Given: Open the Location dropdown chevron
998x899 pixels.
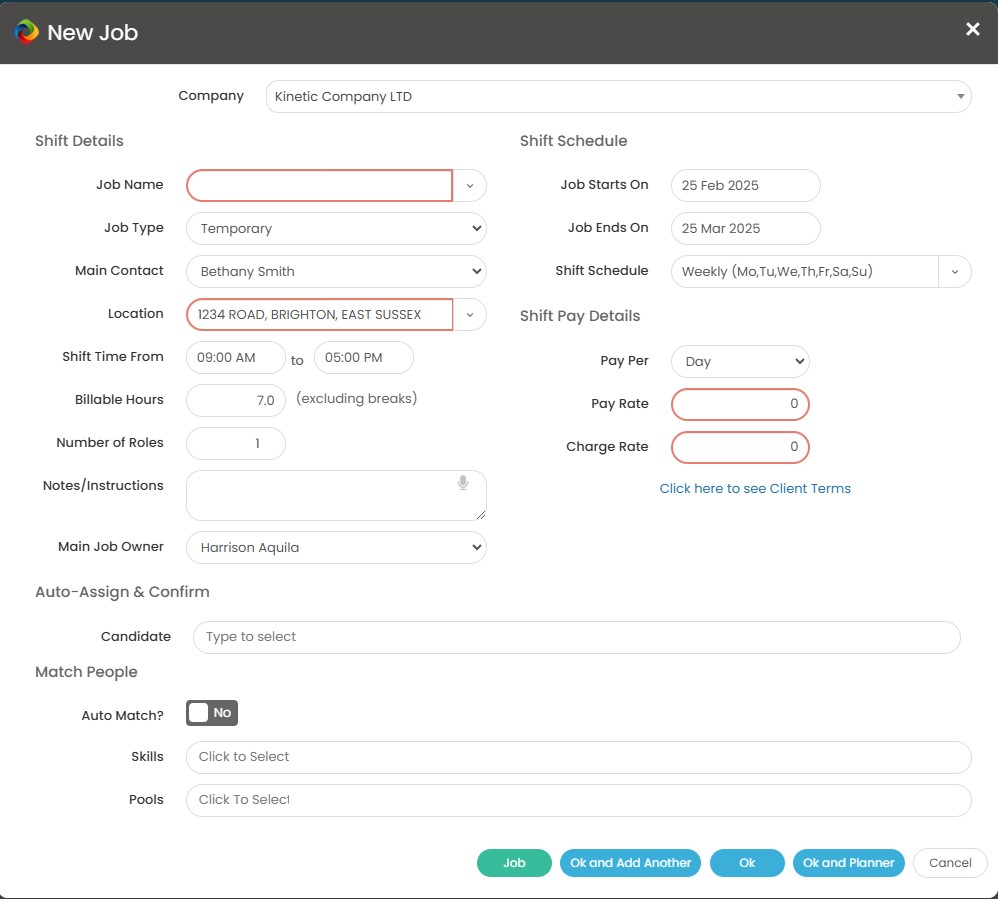Looking at the screenshot, I should pos(470,315).
